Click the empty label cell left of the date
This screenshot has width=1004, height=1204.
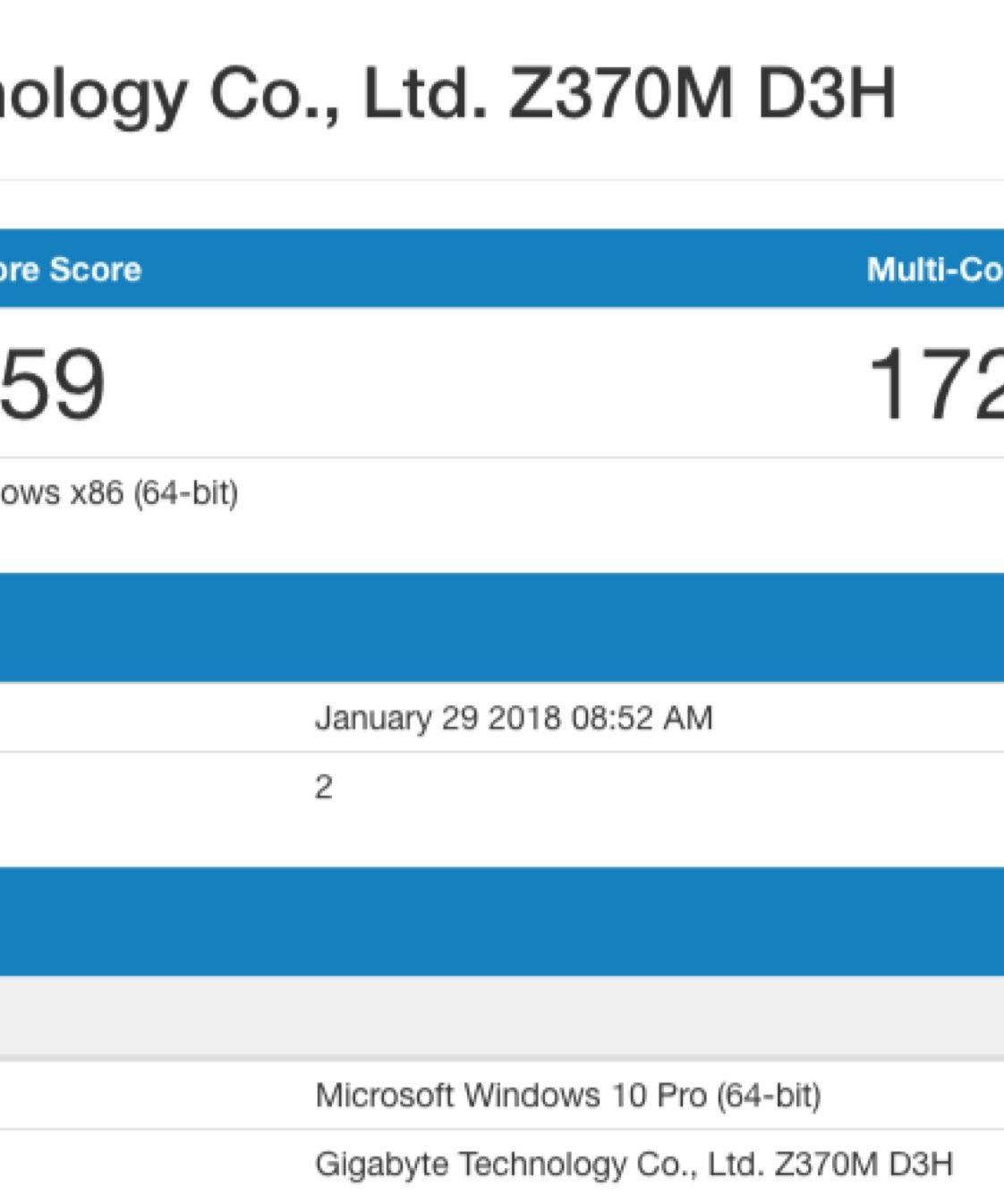click(x=152, y=718)
